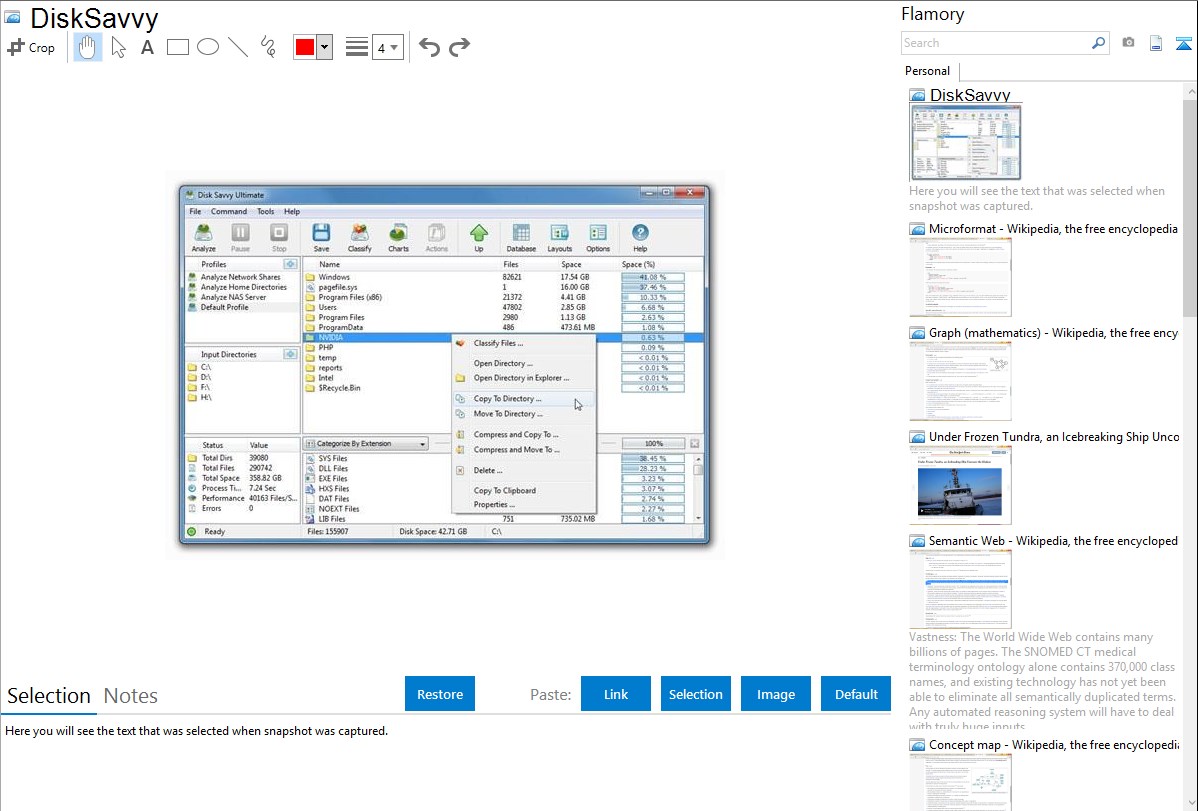Click the sidebar scrollbar up arrow
This screenshot has height=811, width=1198.
point(1190,92)
